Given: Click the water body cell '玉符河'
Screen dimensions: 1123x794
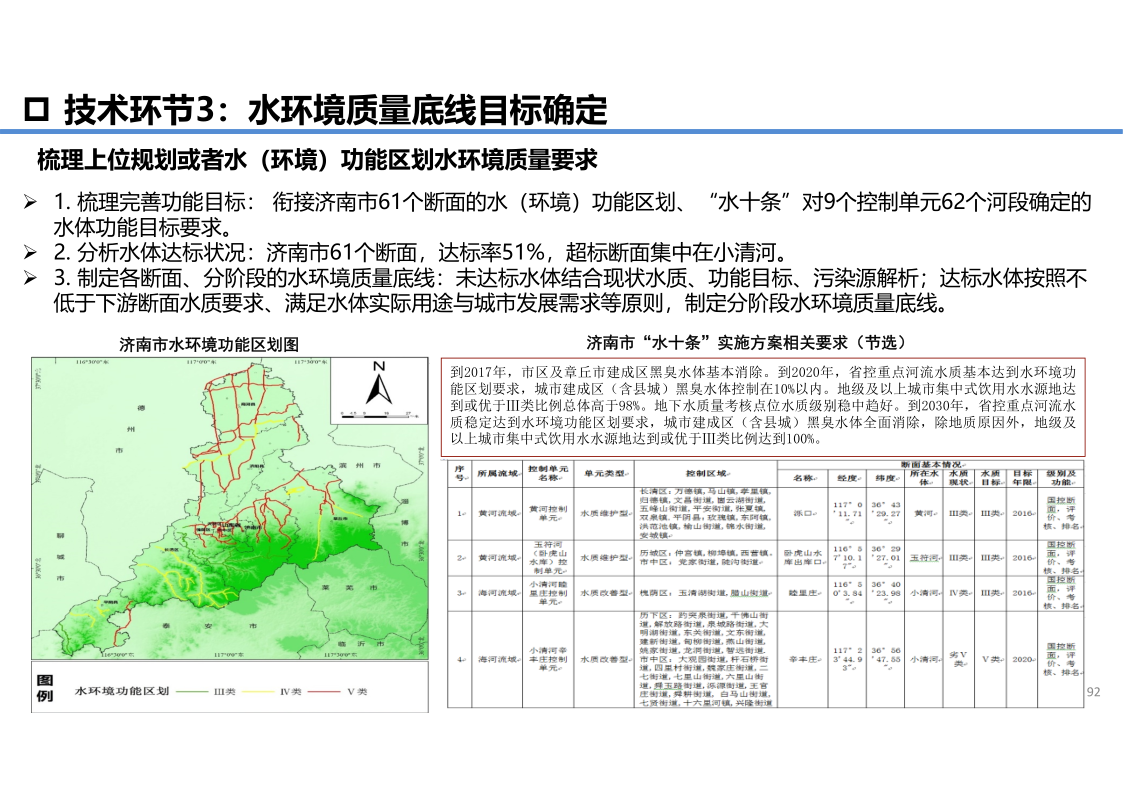Looking at the screenshot, I should (924, 557).
